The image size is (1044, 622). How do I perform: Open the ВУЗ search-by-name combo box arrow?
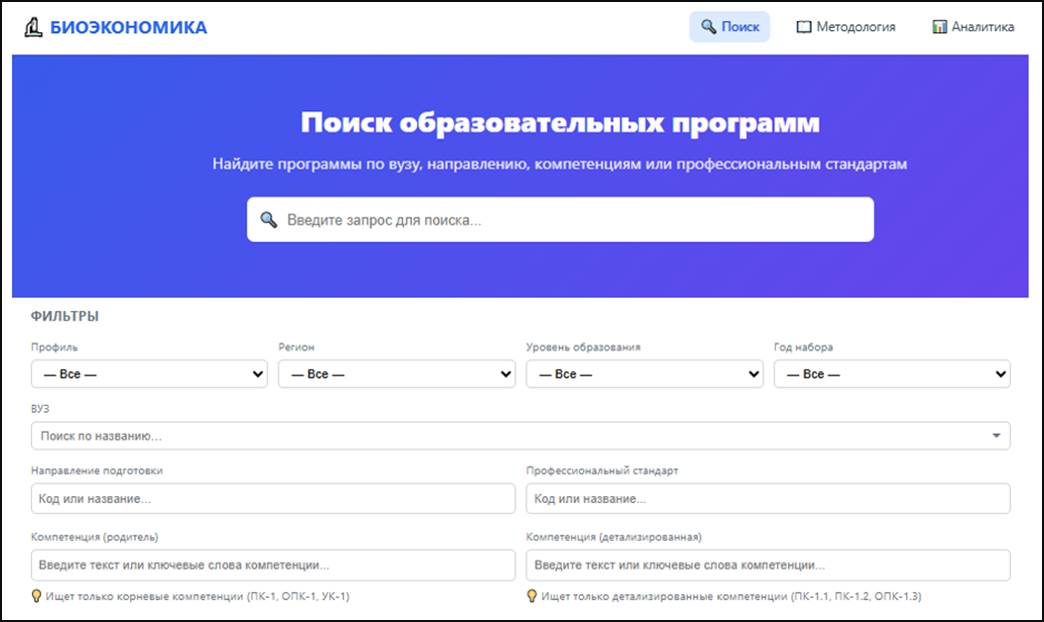tap(996, 436)
